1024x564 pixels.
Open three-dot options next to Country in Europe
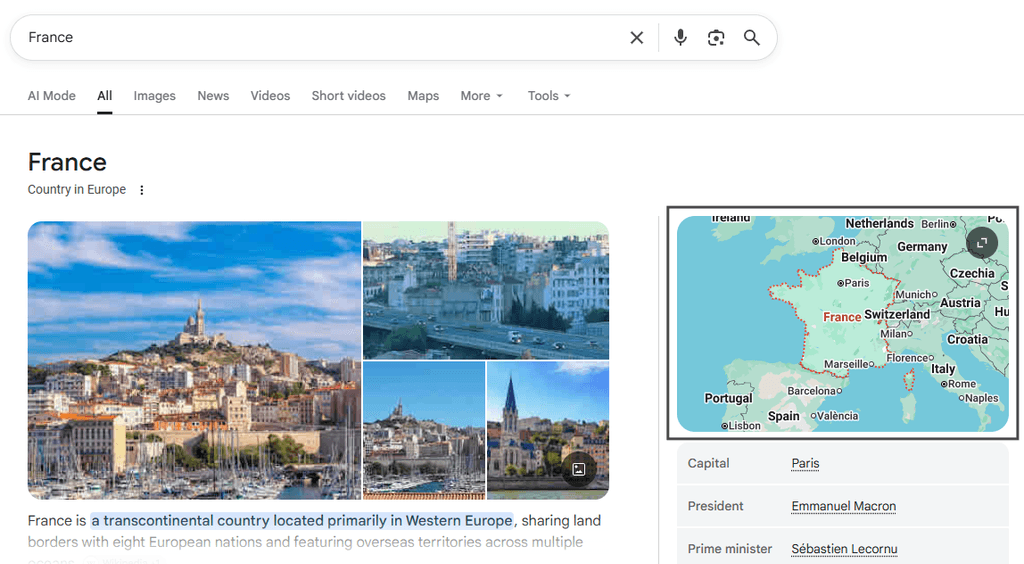[142, 190]
